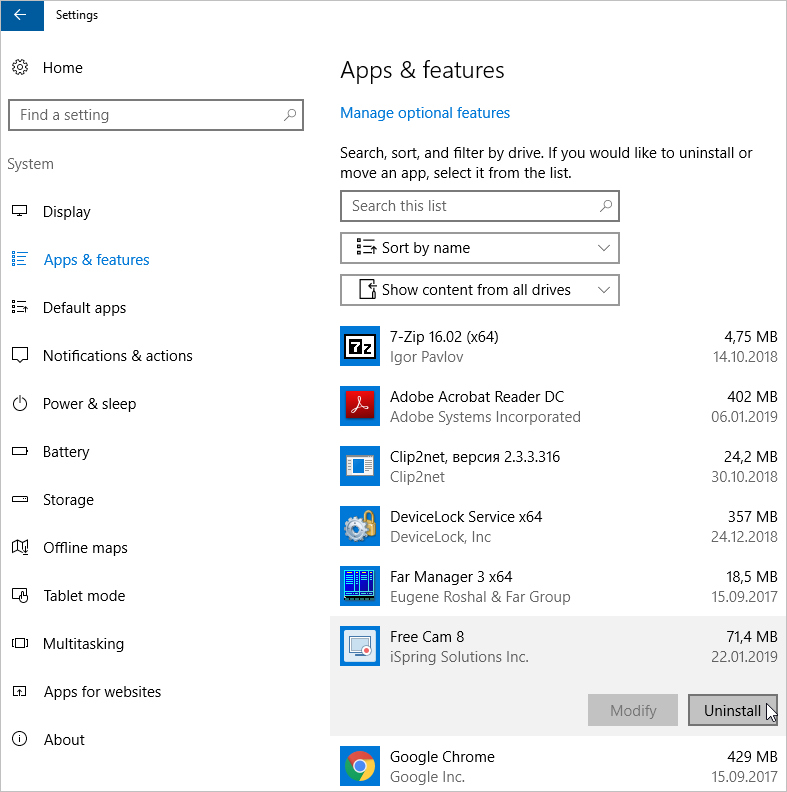
Task: Click the 24.12.2018 install date
Action: 744,536
